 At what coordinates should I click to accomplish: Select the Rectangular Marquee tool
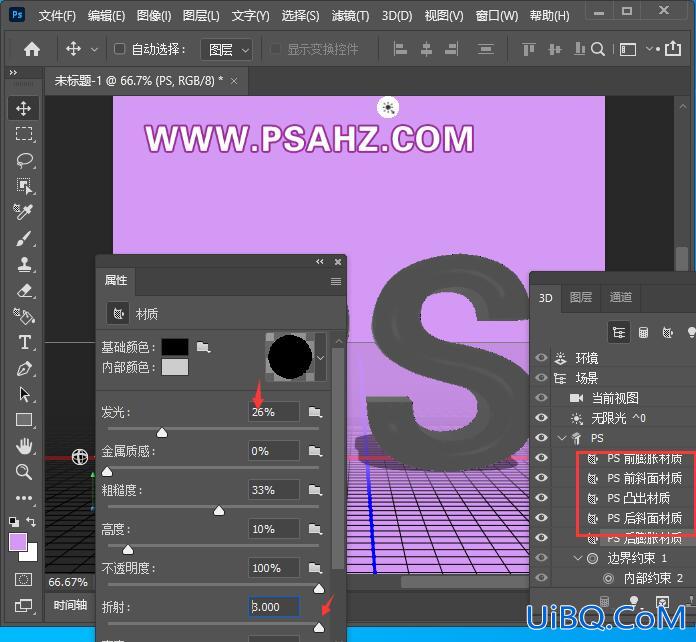click(24, 134)
